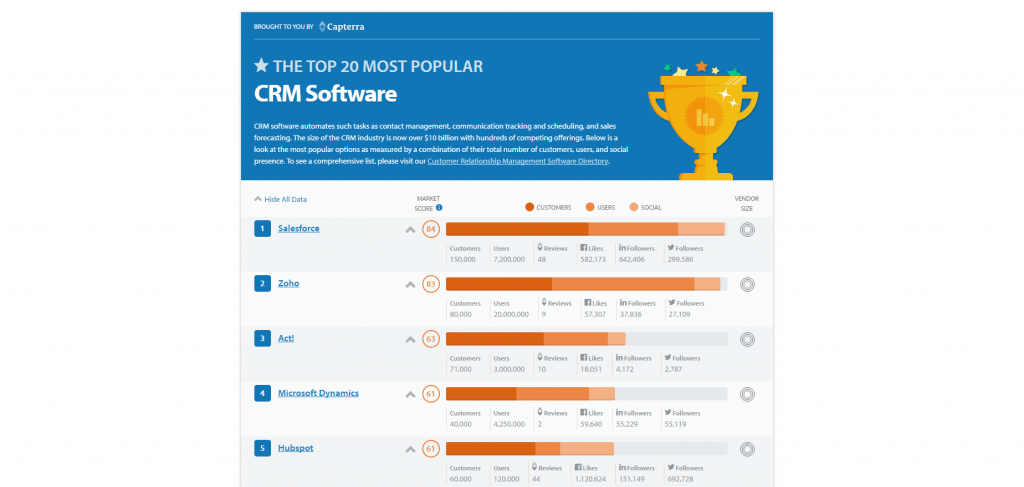Collapse the Salesforce data row chevron
This screenshot has width=1024, height=487.
coord(410,230)
